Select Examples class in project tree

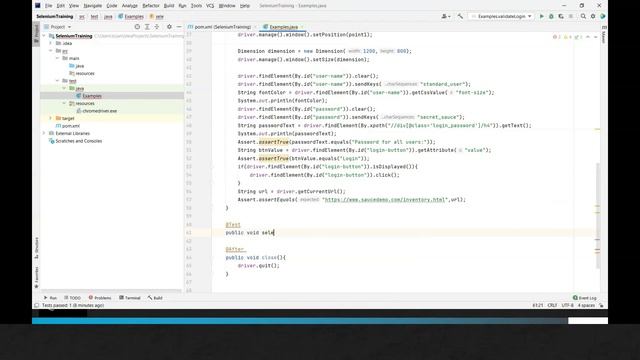click(x=92, y=96)
